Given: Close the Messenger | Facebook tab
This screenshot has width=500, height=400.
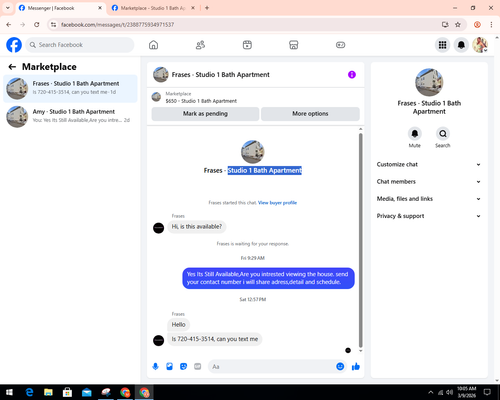Looking at the screenshot, I should click(x=100, y=8).
